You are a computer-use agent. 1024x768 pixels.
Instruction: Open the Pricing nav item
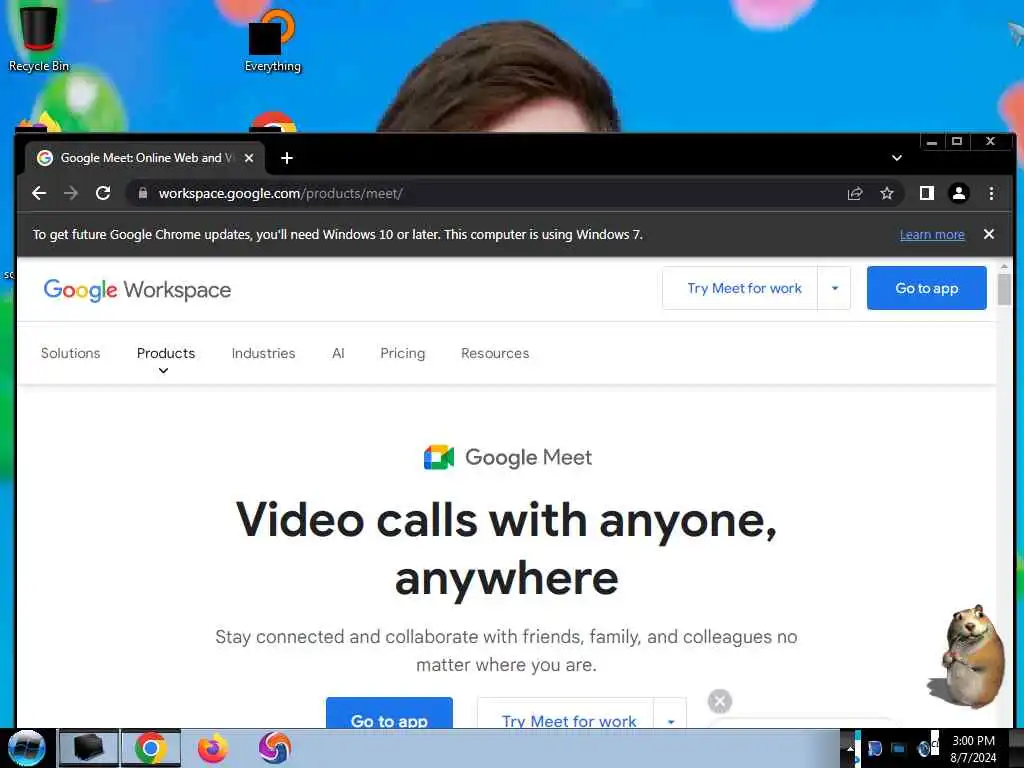click(x=402, y=353)
